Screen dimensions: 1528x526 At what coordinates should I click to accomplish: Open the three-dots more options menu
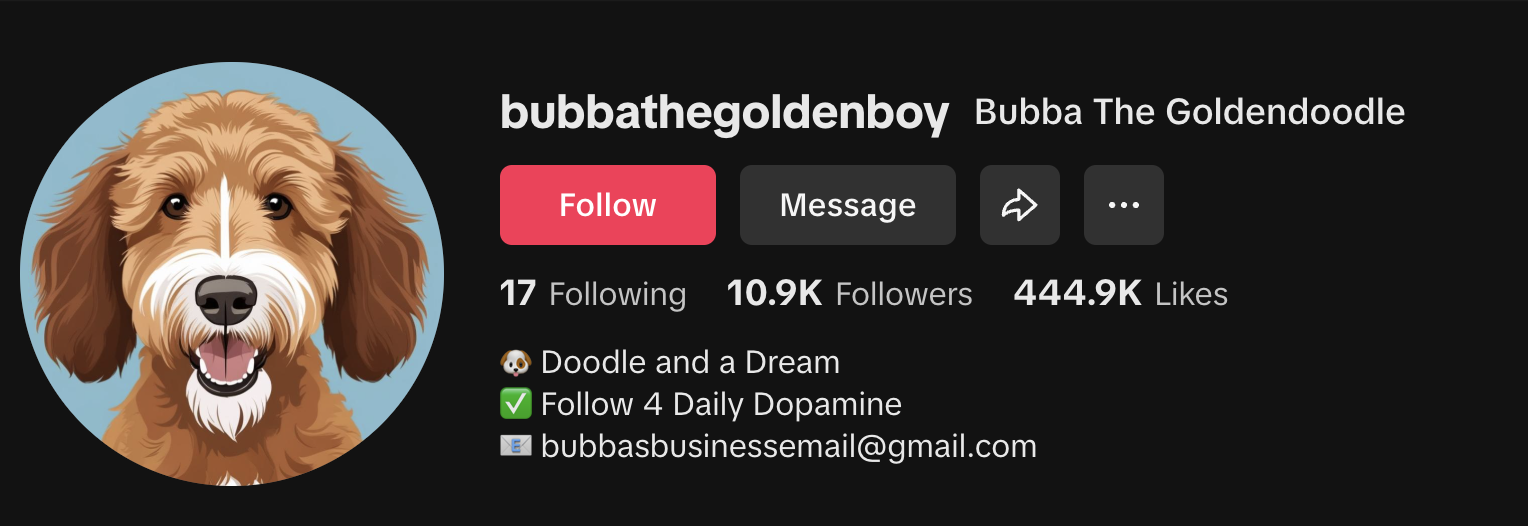1124,205
